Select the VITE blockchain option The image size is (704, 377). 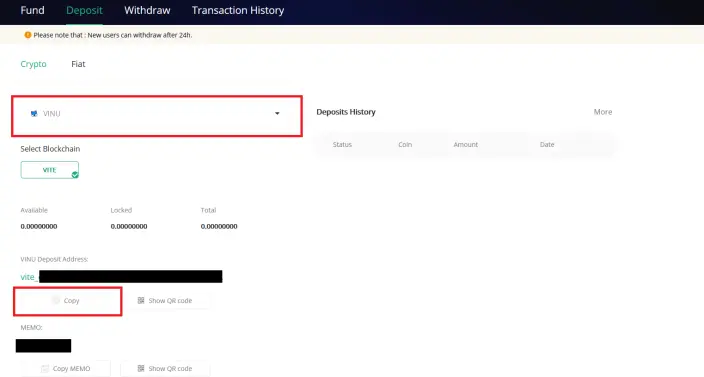[x=49, y=170]
